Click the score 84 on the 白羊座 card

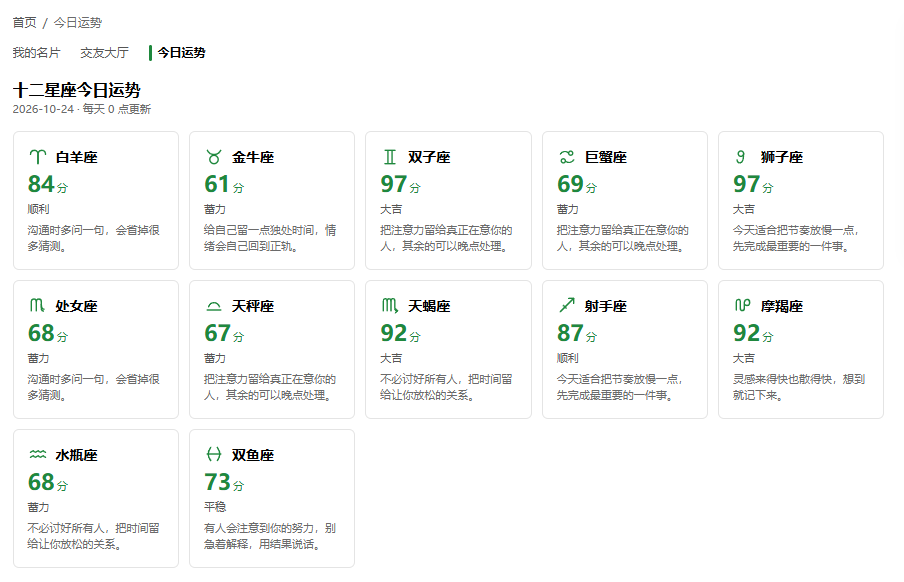click(41, 184)
